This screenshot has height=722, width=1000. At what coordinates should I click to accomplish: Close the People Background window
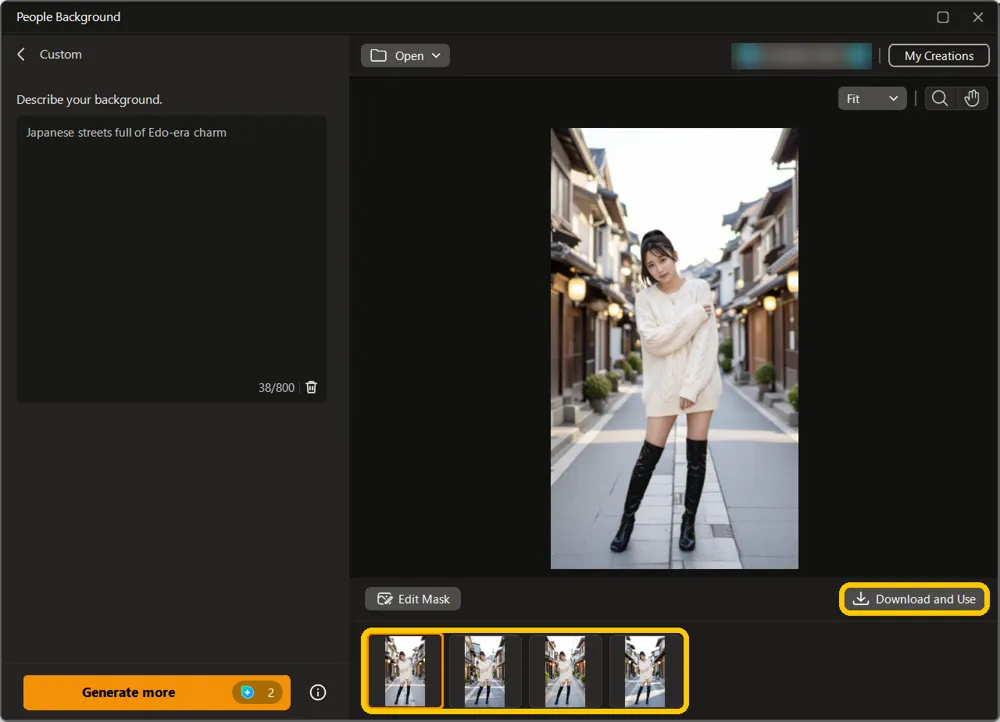coord(978,17)
